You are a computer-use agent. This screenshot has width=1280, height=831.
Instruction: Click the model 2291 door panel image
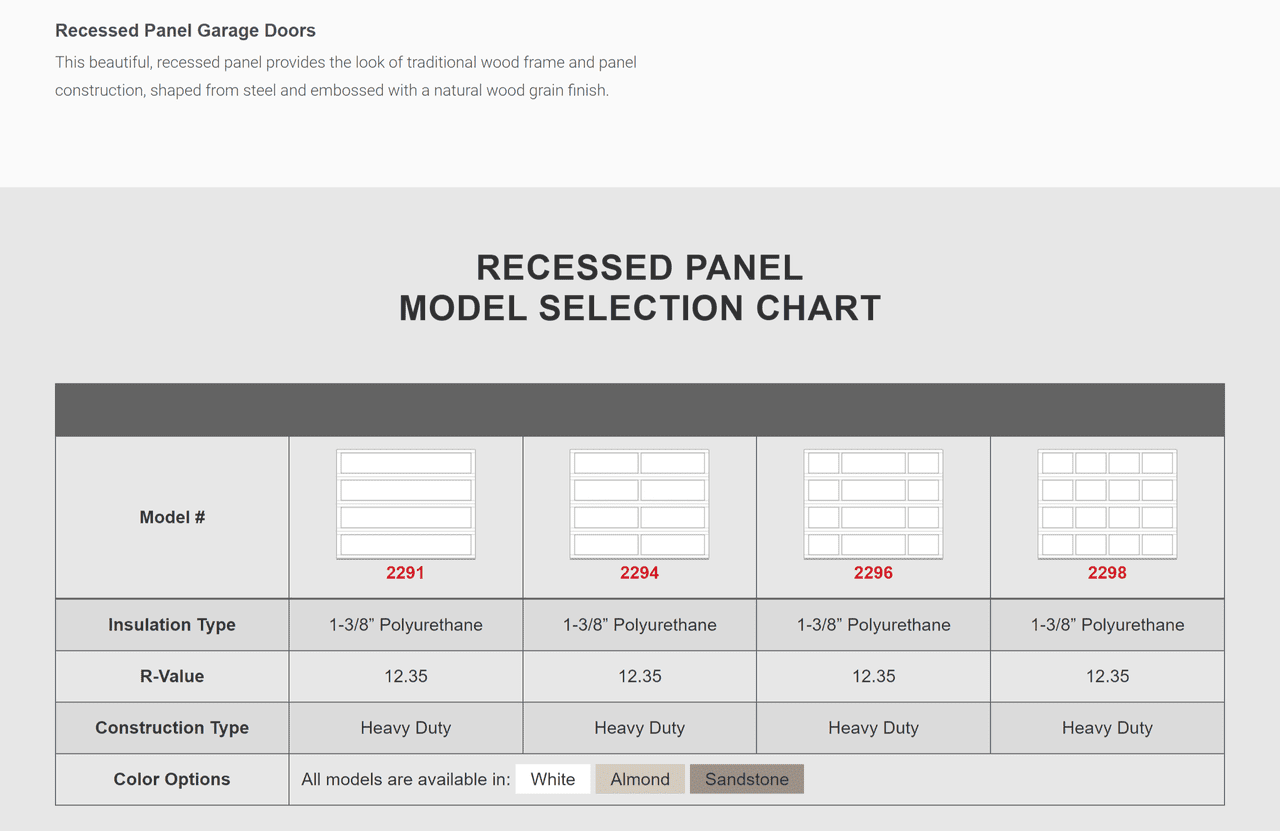406,504
